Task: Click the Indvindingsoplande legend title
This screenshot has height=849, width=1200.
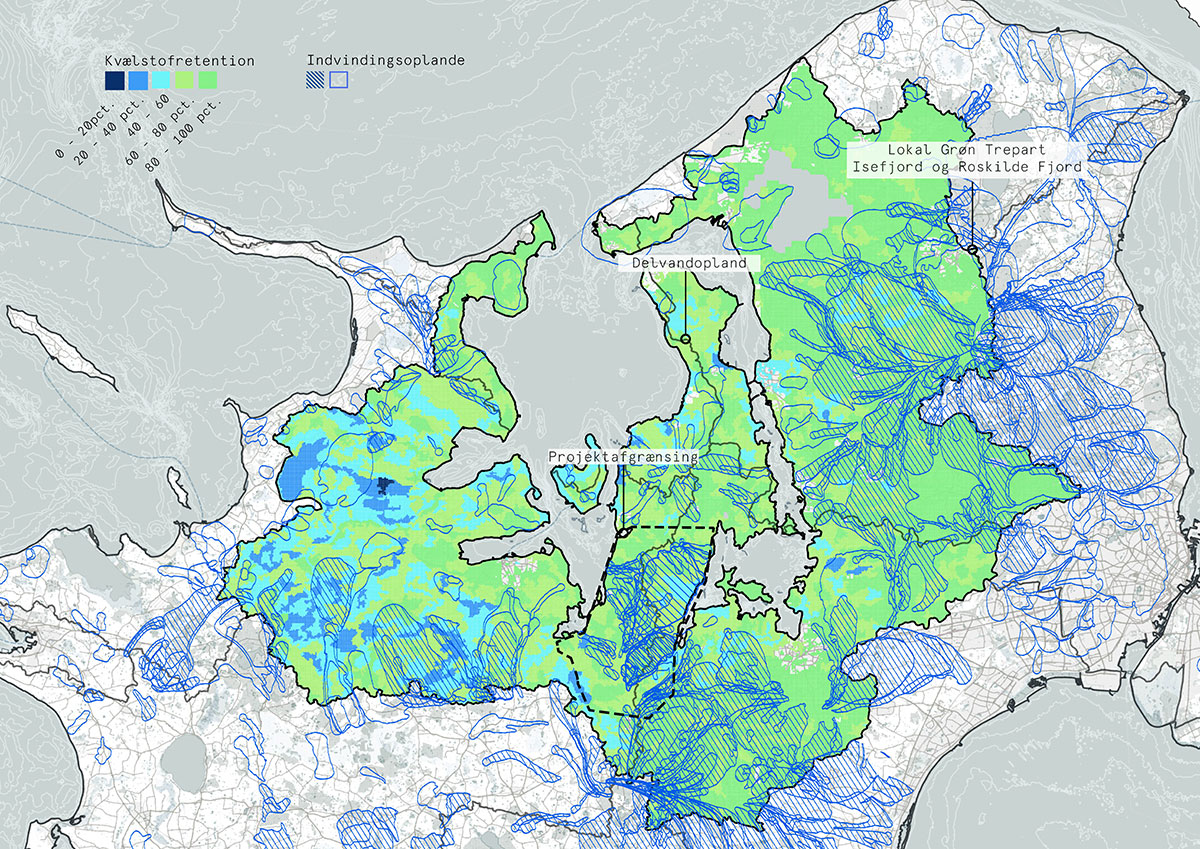Action: point(385,61)
